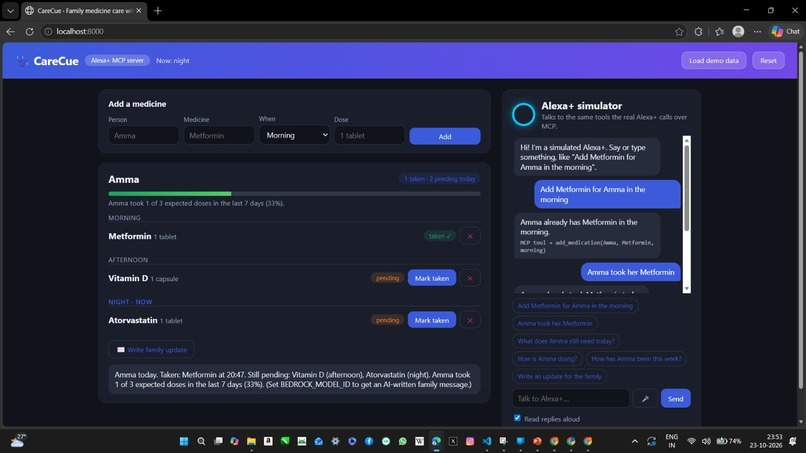Click the Person input field

[x=143, y=136]
